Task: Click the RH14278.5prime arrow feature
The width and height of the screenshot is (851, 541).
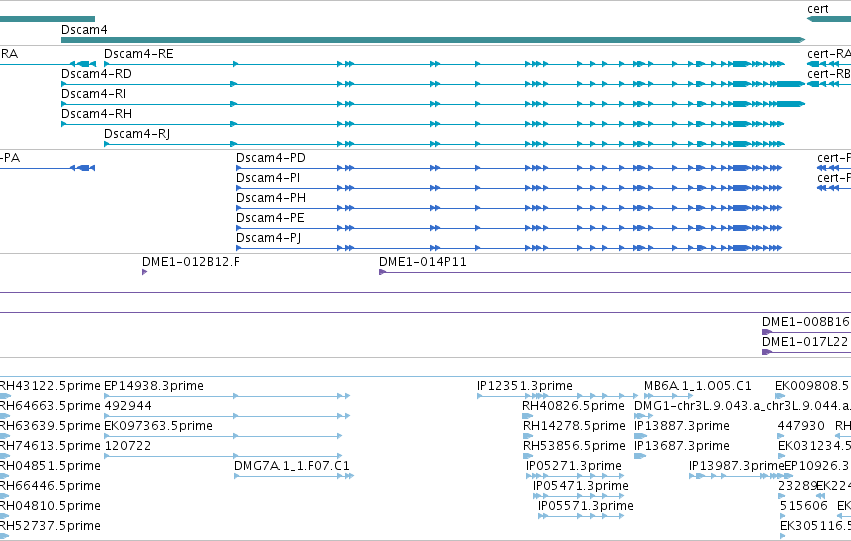Action: (528, 436)
